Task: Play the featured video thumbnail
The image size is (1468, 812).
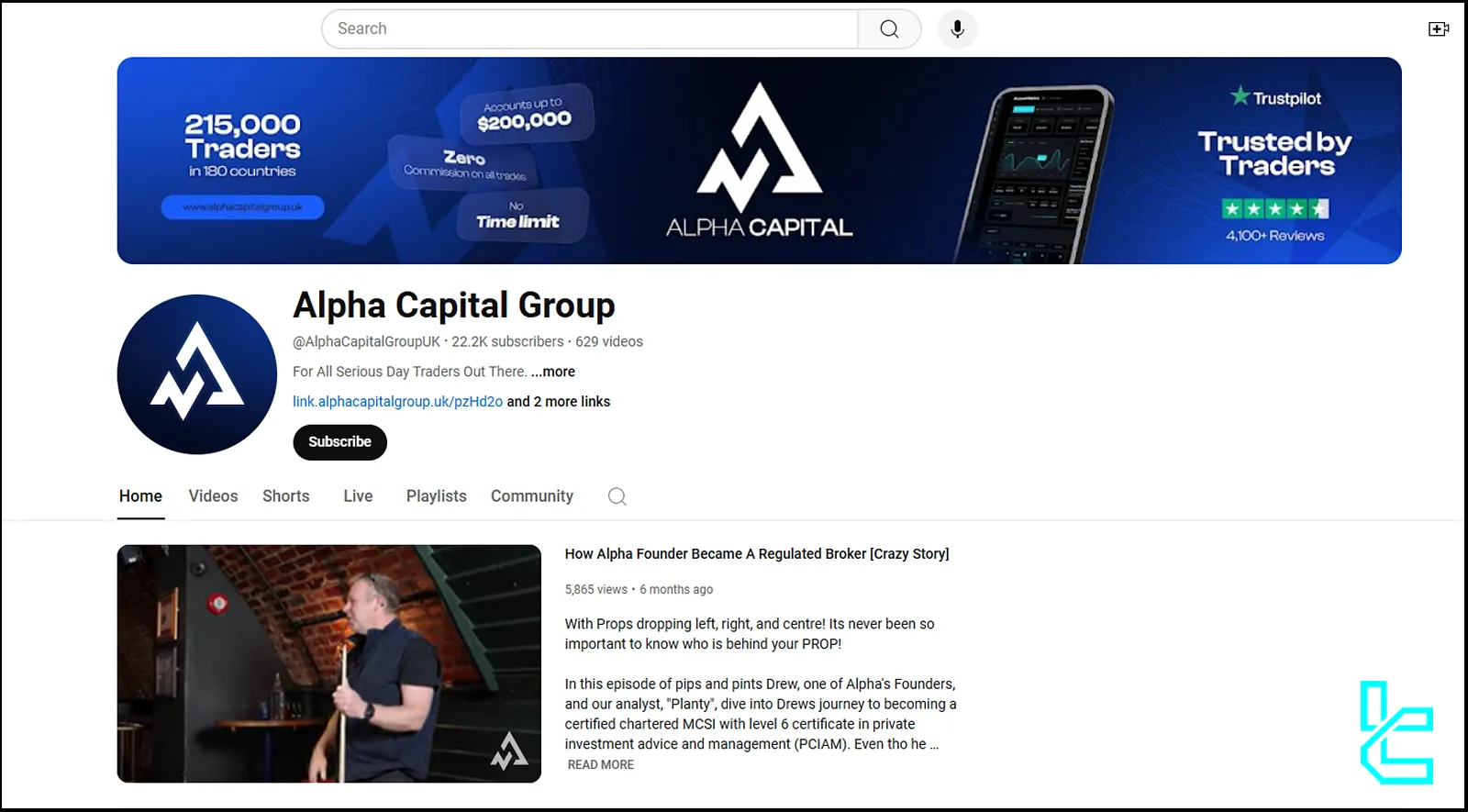Action: point(329,663)
